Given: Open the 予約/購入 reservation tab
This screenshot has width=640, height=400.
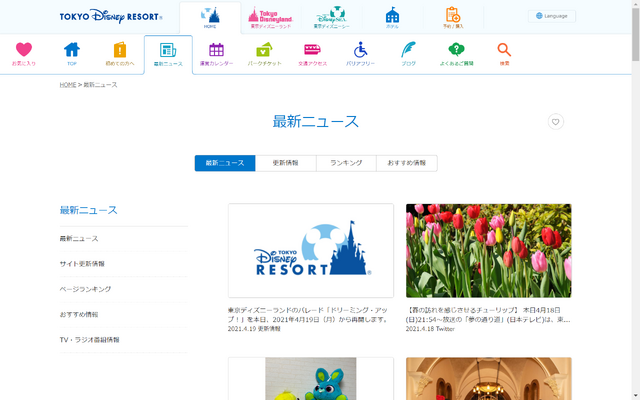Looking at the screenshot, I should [453, 18].
